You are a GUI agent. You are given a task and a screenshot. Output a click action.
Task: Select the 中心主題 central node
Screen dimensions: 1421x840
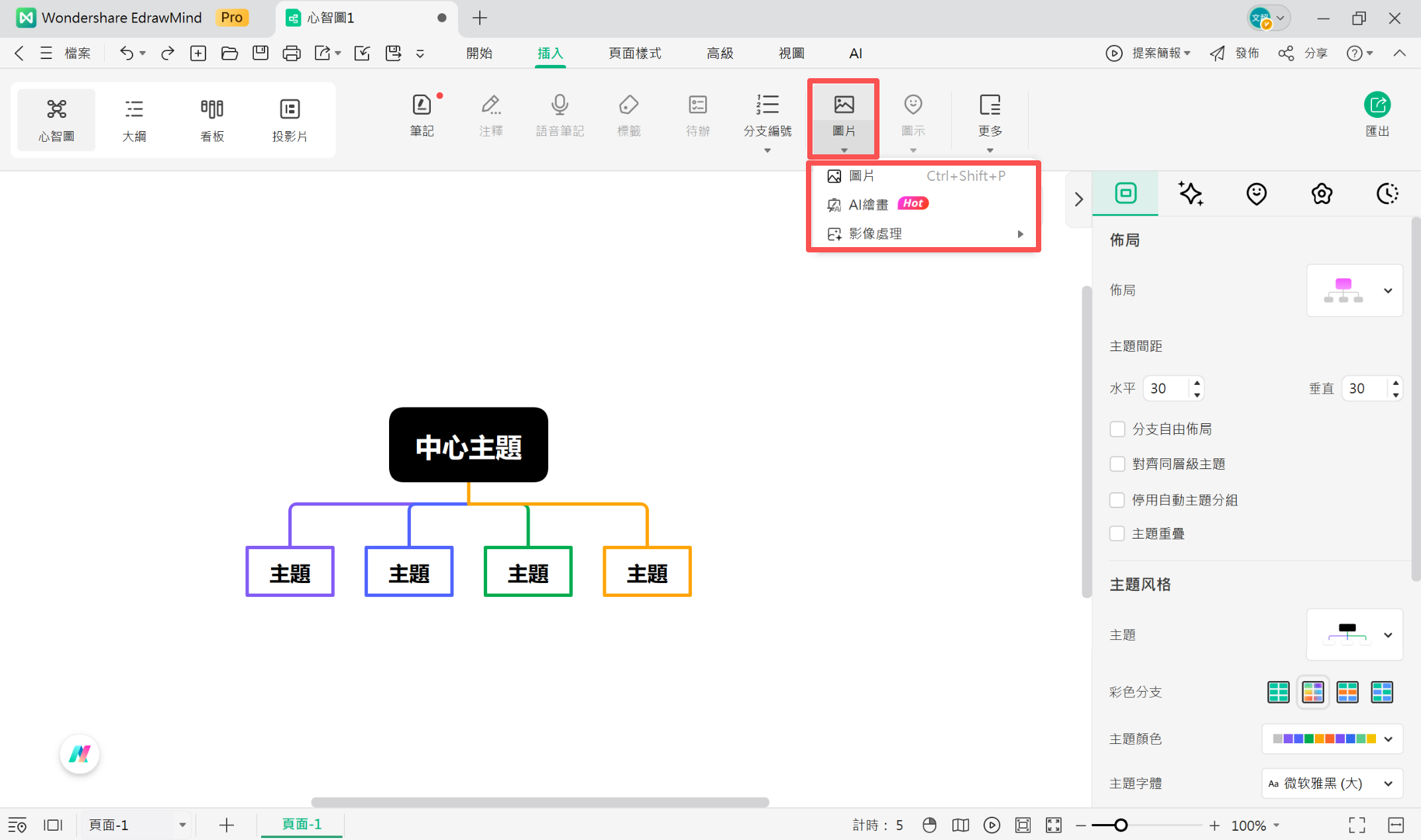pos(468,445)
